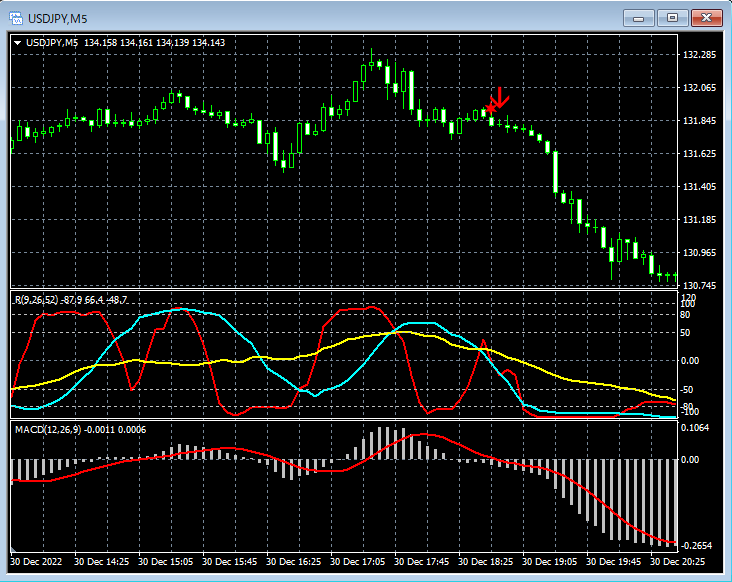The image size is (732, 582).
Task: Click the 0.1064 MACD scale value
Action: point(695,428)
